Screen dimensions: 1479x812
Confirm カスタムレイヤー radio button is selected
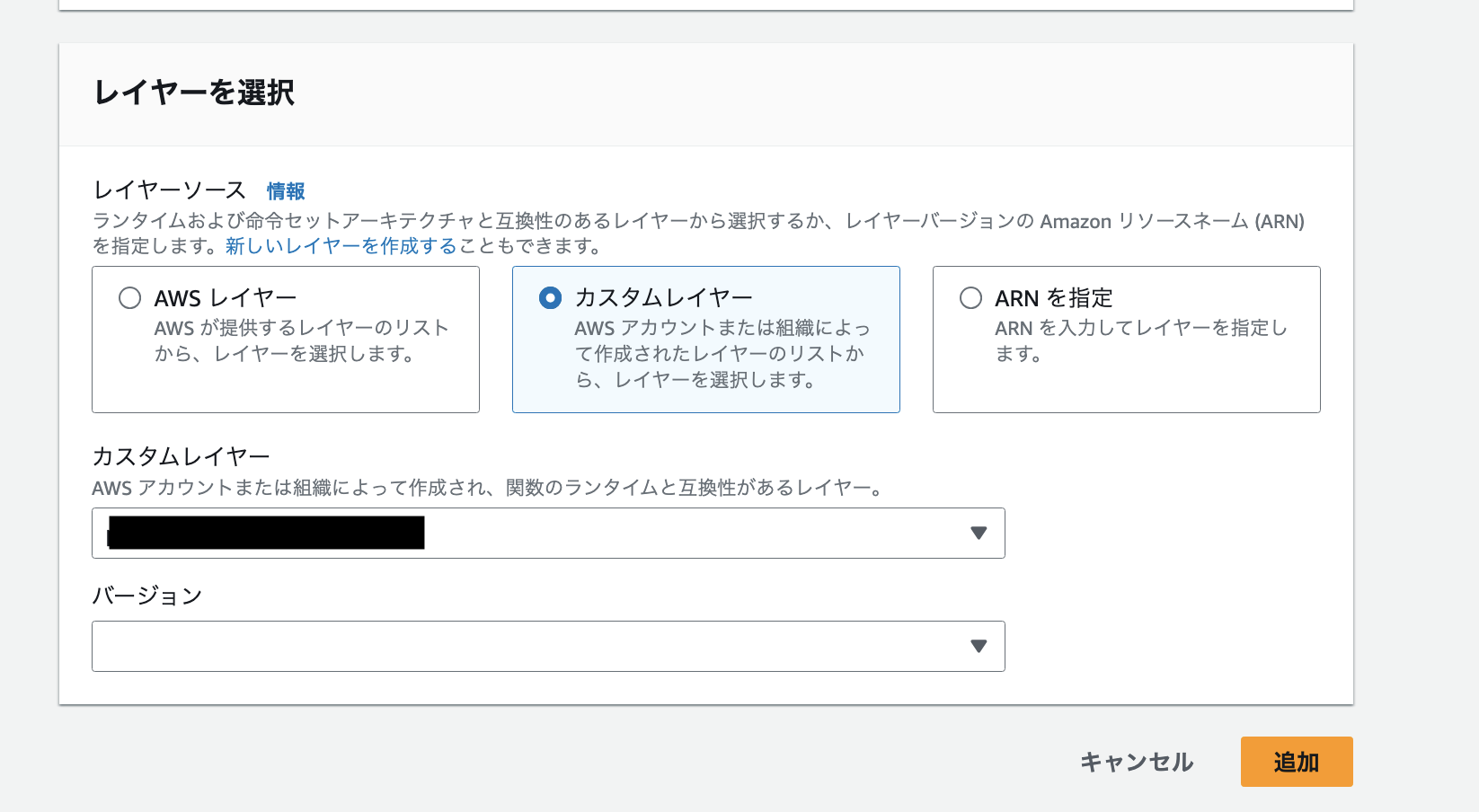coord(549,297)
